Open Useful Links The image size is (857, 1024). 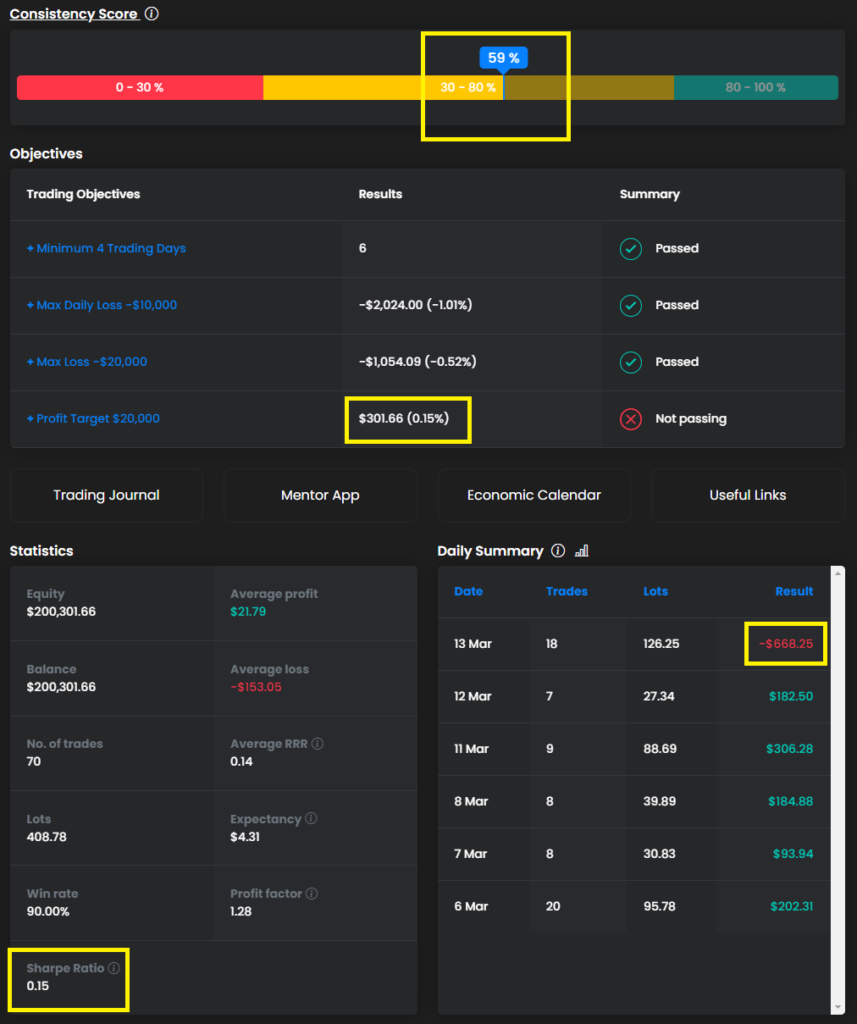(x=747, y=495)
